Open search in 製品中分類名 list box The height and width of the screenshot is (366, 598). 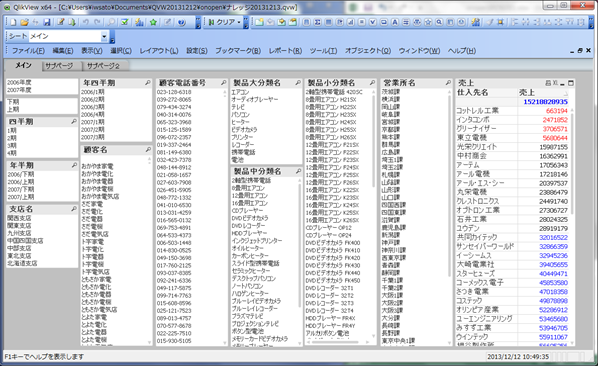298,172
